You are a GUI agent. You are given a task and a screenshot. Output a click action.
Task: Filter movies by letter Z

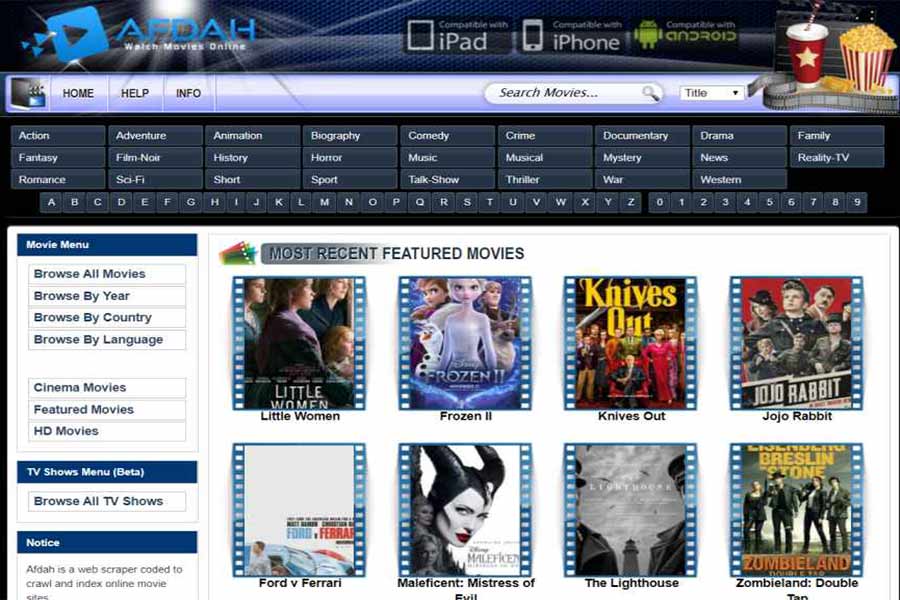(x=631, y=202)
